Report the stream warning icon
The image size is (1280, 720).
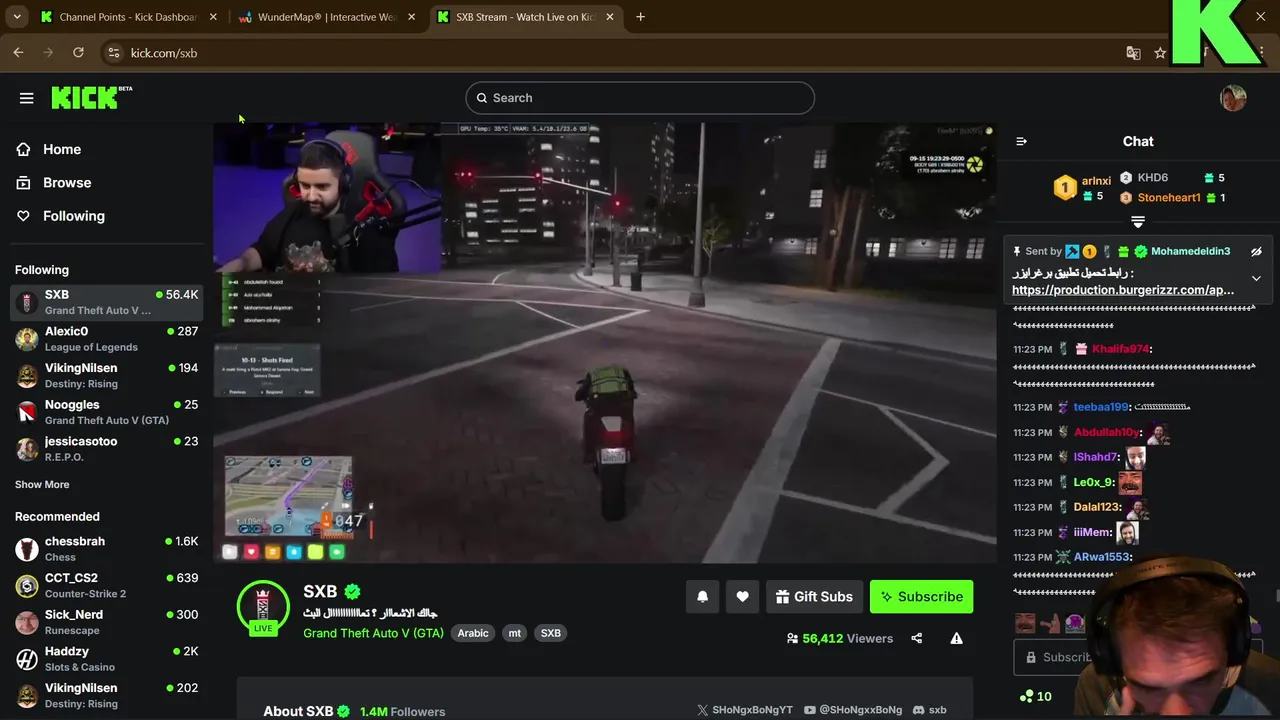(x=956, y=638)
